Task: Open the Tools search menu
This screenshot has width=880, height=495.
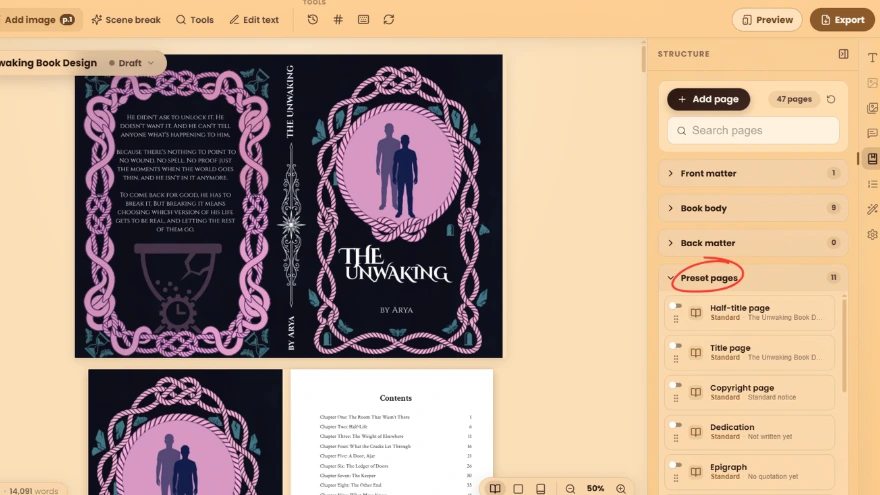Action: click(x=195, y=20)
